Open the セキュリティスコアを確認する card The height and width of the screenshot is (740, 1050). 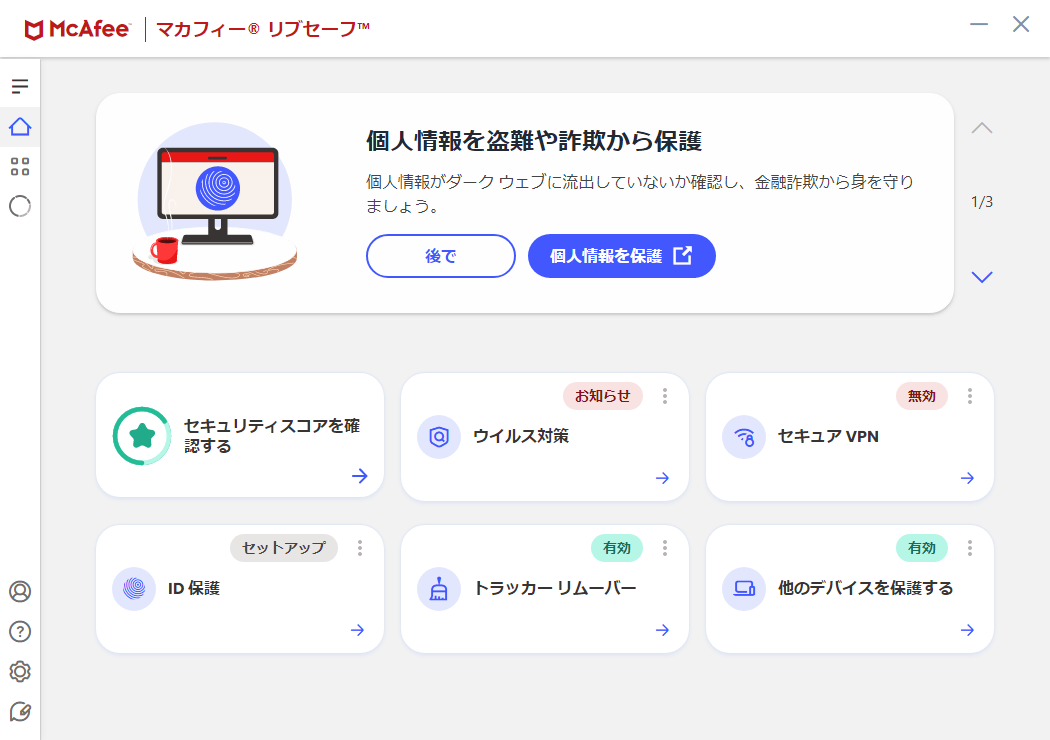click(240, 436)
